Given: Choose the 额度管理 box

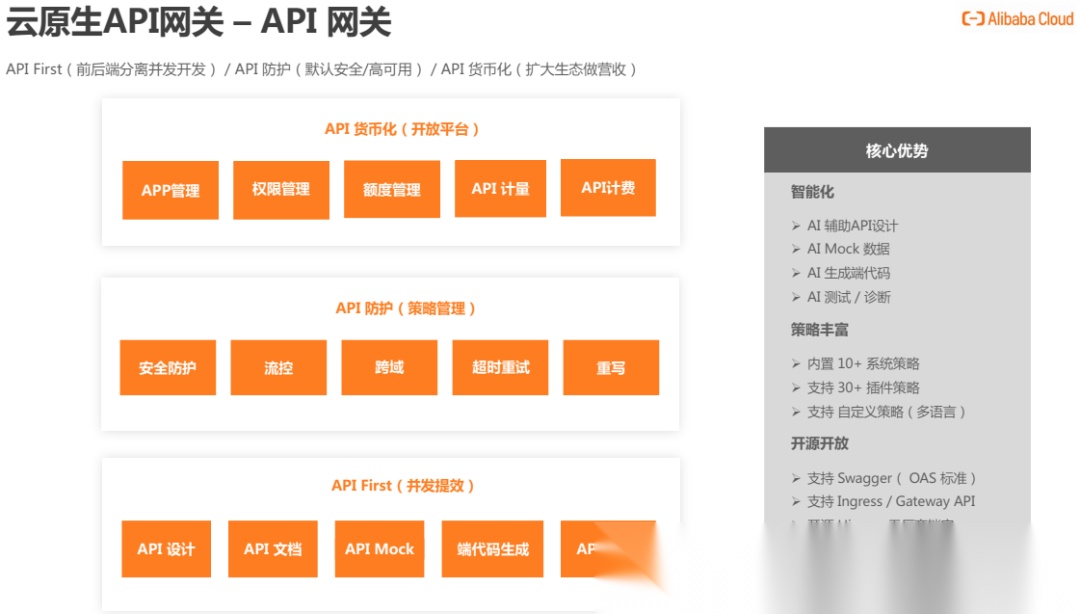Looking at the screenshot, I should point(392,190).
